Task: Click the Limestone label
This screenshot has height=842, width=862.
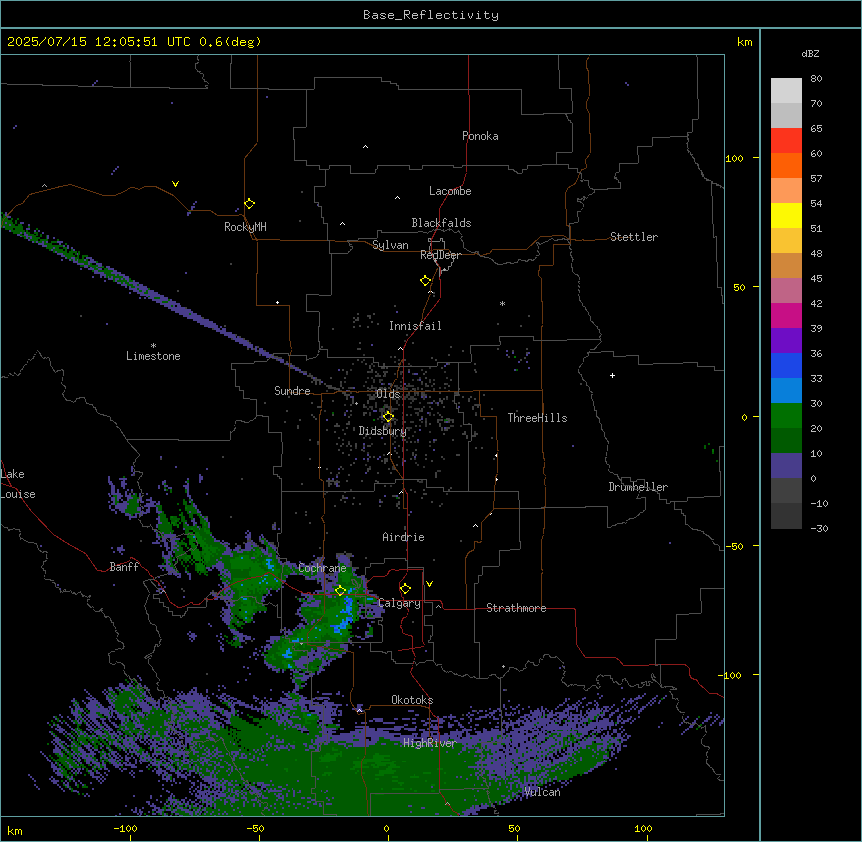Action: [153, 356]
